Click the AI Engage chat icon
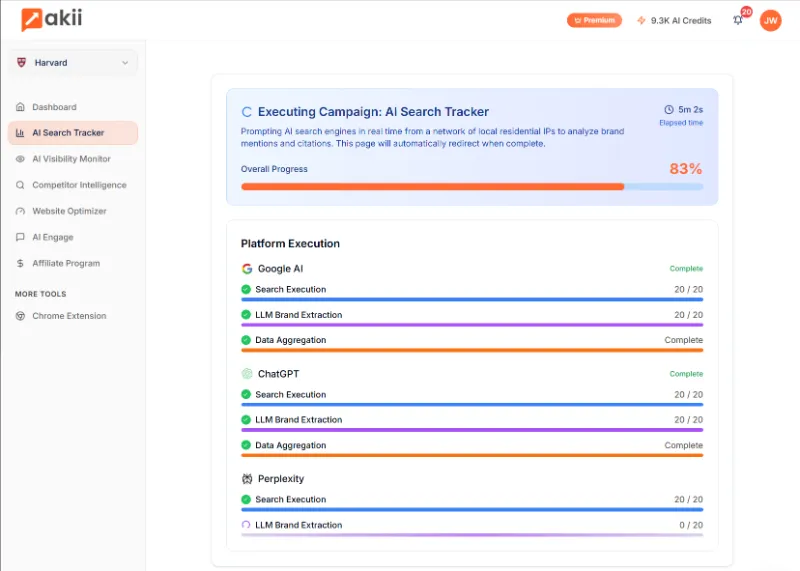The width and height of the screenshot is (800, 571). (20, 237)
